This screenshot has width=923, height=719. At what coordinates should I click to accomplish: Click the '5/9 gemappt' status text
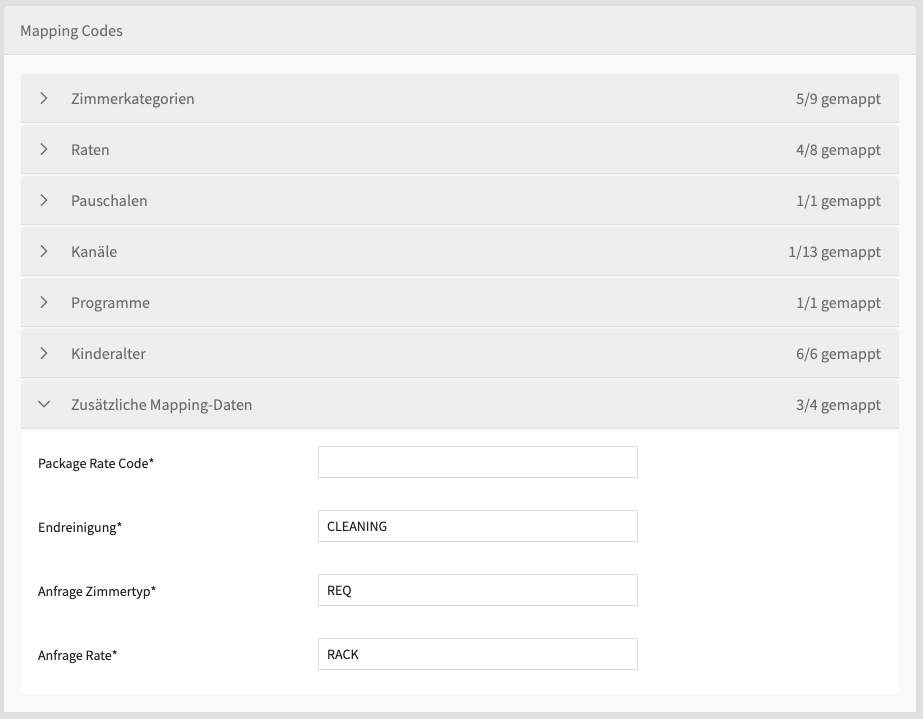coord(838,99)
